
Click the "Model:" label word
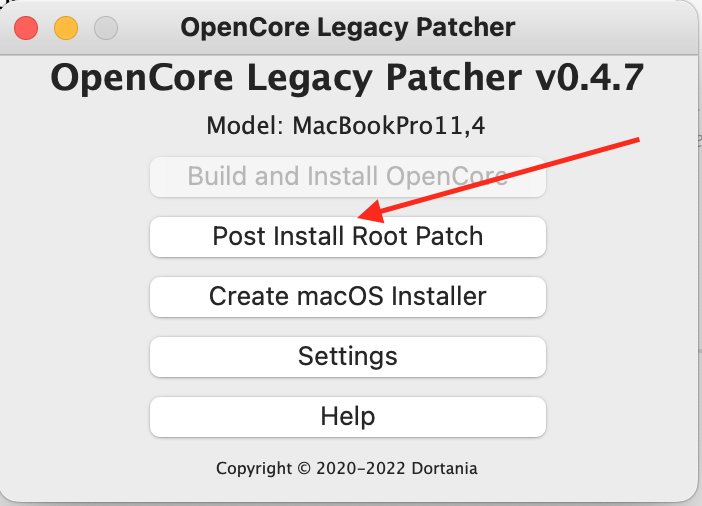coord(245,126)
